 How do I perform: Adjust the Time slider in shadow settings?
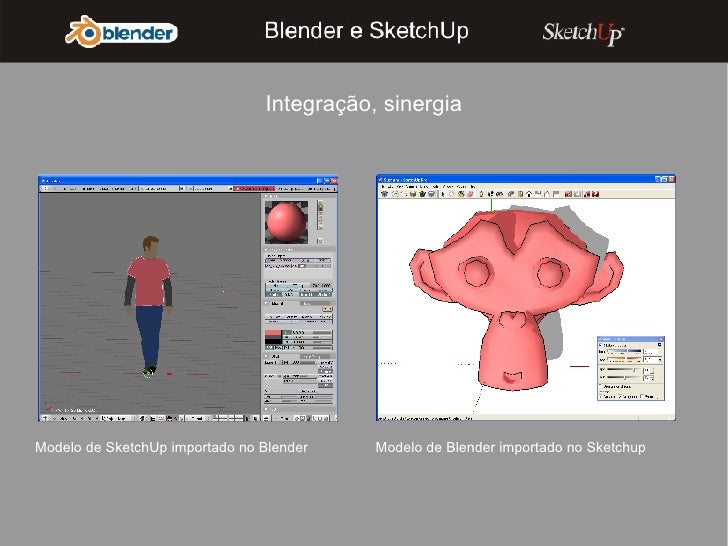(x=624, y=351)
